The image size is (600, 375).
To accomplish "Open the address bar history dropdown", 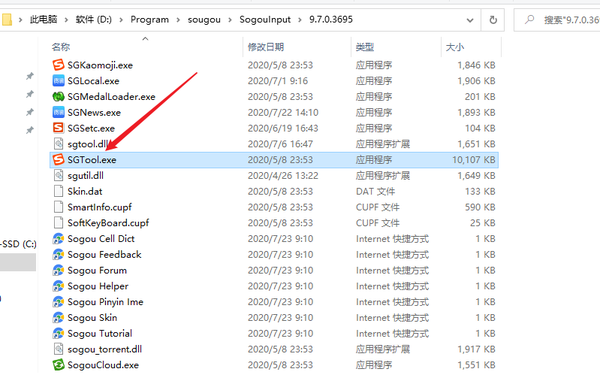I will (x=470, y=20).
